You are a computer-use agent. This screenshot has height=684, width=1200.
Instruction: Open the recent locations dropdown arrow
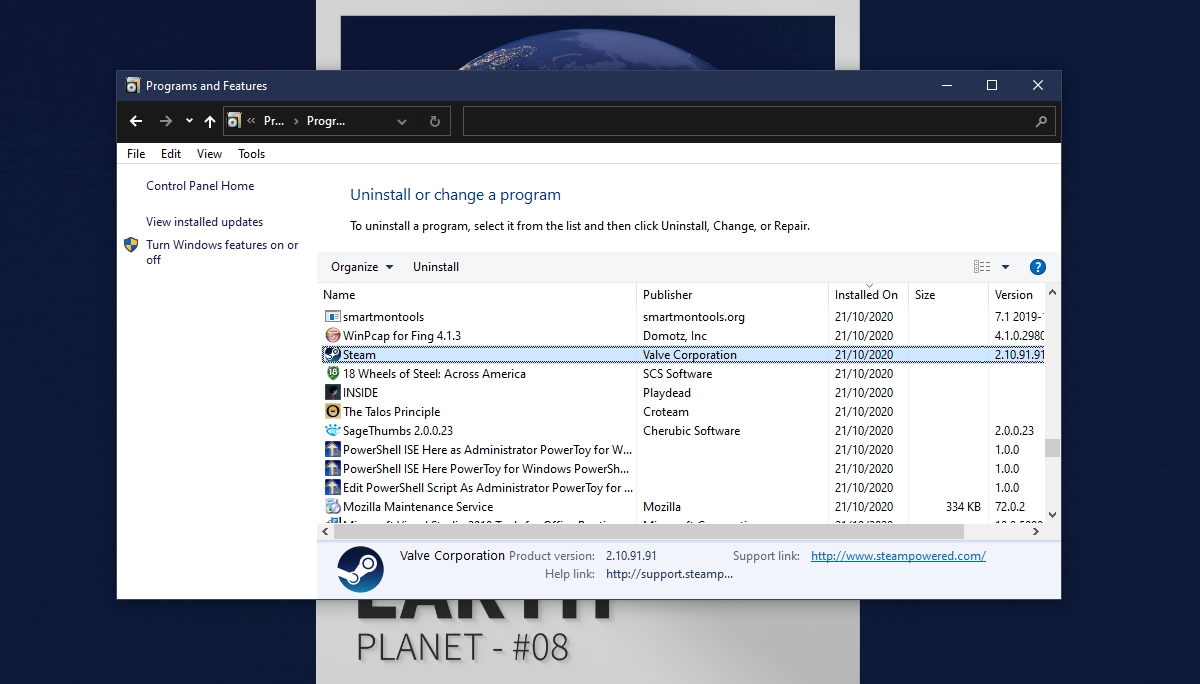point(189,121)
